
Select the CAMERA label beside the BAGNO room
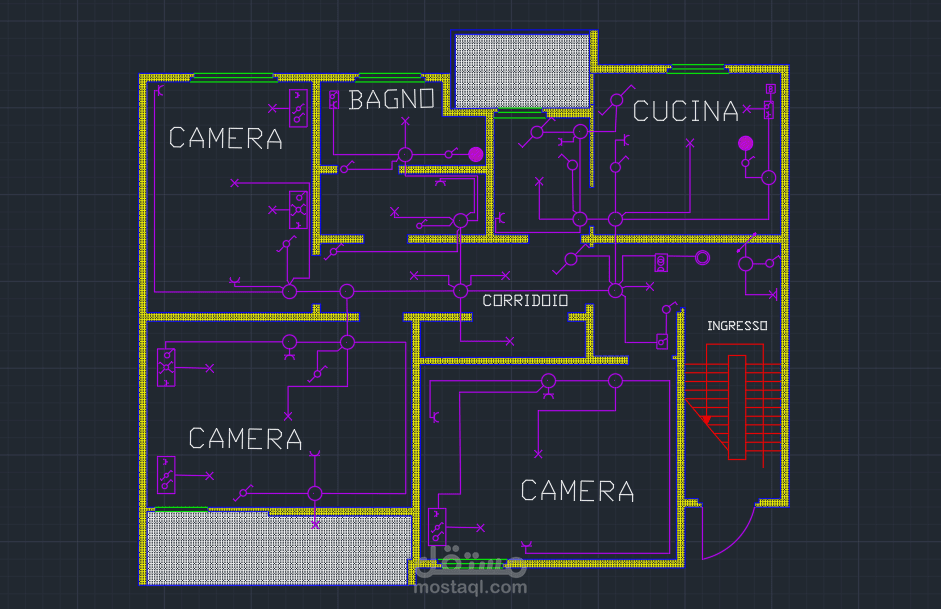(x=226, y=139)
